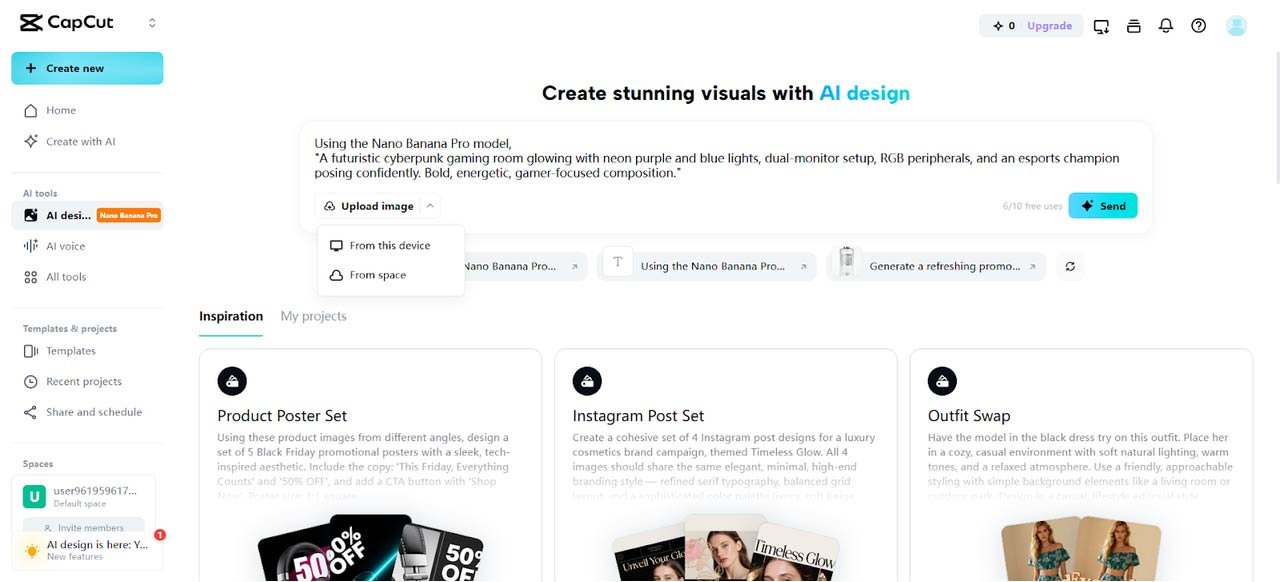Collapse the Upload image dropdown chevron
The height and width of the screenshot is (582, 1281).
coord(429,206)
